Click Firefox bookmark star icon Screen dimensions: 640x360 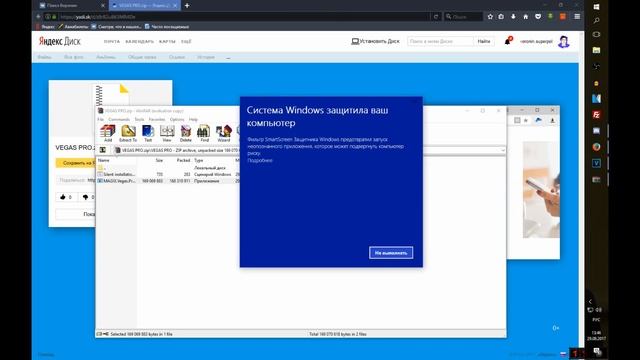click(x=490, y=17)
